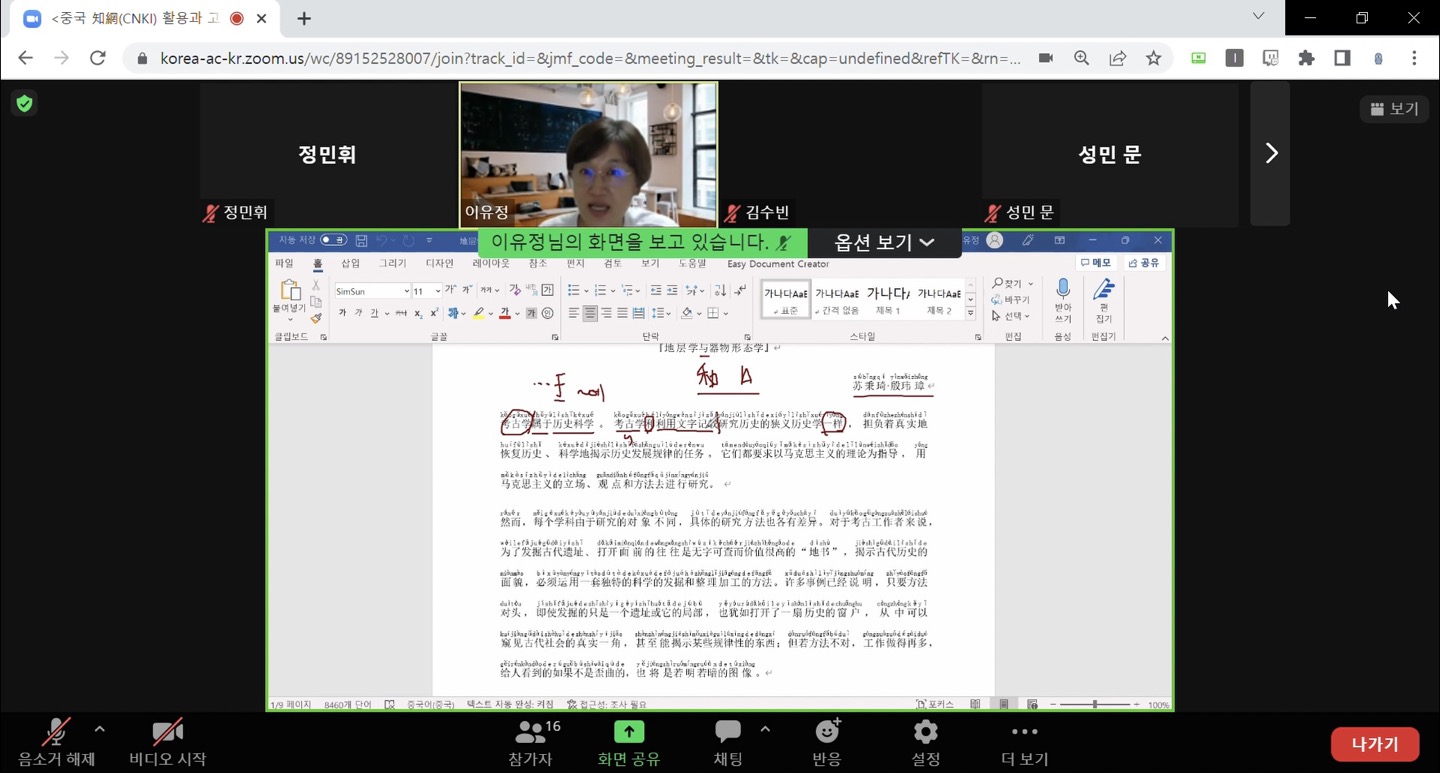Open the Chrome extensions puzzle icon
Viewport: 1440px width, 773px height.
[x=1306, y=58]
